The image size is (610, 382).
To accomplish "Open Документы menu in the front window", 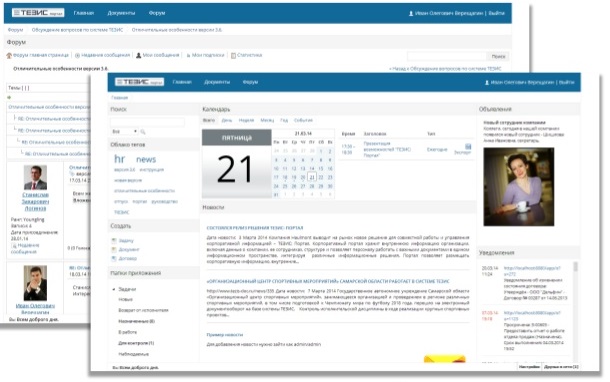I will tap(217, 82).
